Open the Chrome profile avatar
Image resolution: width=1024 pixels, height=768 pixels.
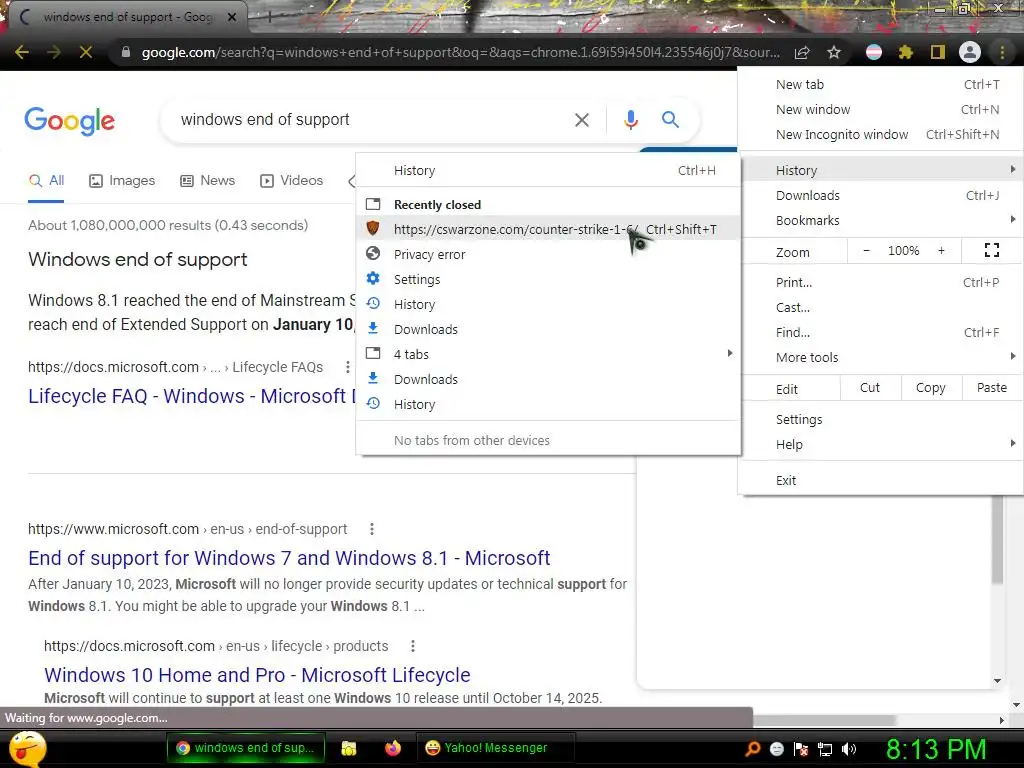[x=970, y=52]
